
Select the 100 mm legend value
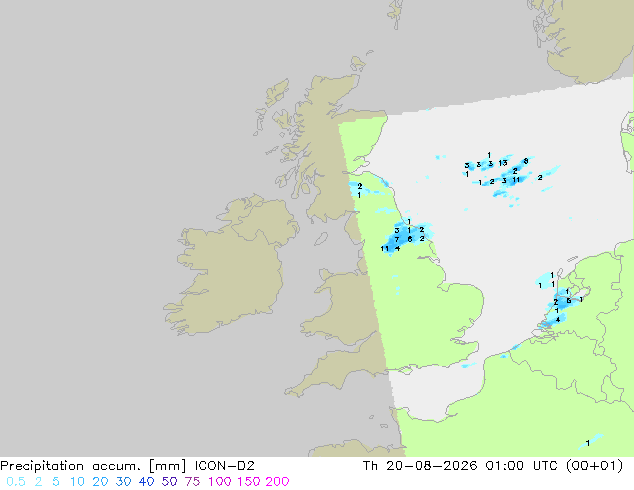220,482
